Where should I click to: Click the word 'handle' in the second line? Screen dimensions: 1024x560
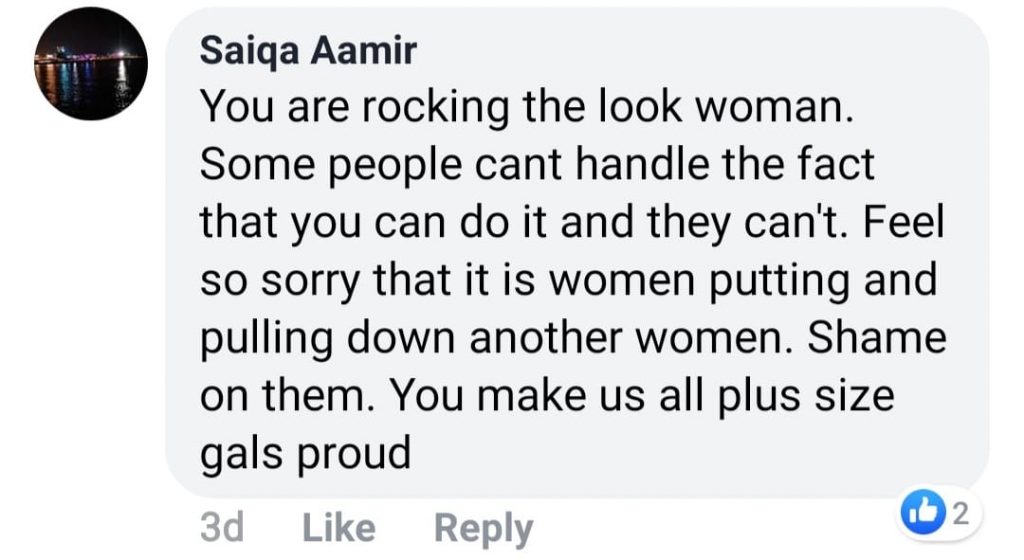[642, 163]
